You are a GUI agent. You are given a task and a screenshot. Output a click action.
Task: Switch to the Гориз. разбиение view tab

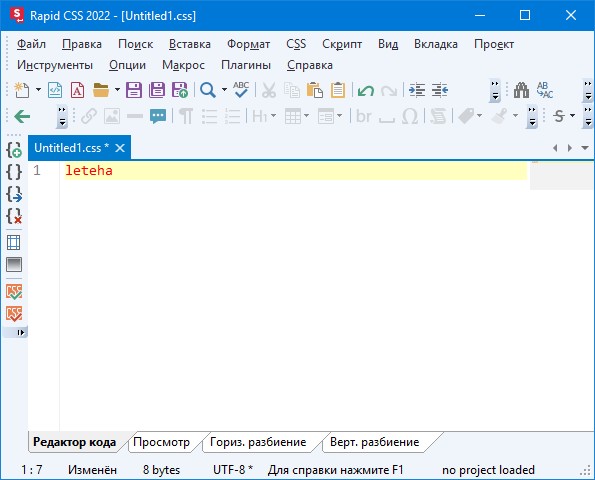[x=258, y=442]
